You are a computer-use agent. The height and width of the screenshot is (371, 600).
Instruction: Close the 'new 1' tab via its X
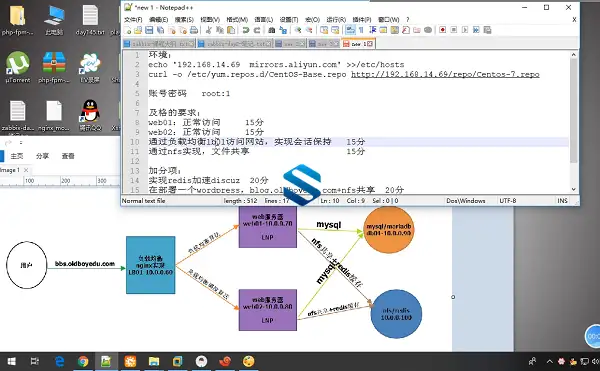coord(370,44)
